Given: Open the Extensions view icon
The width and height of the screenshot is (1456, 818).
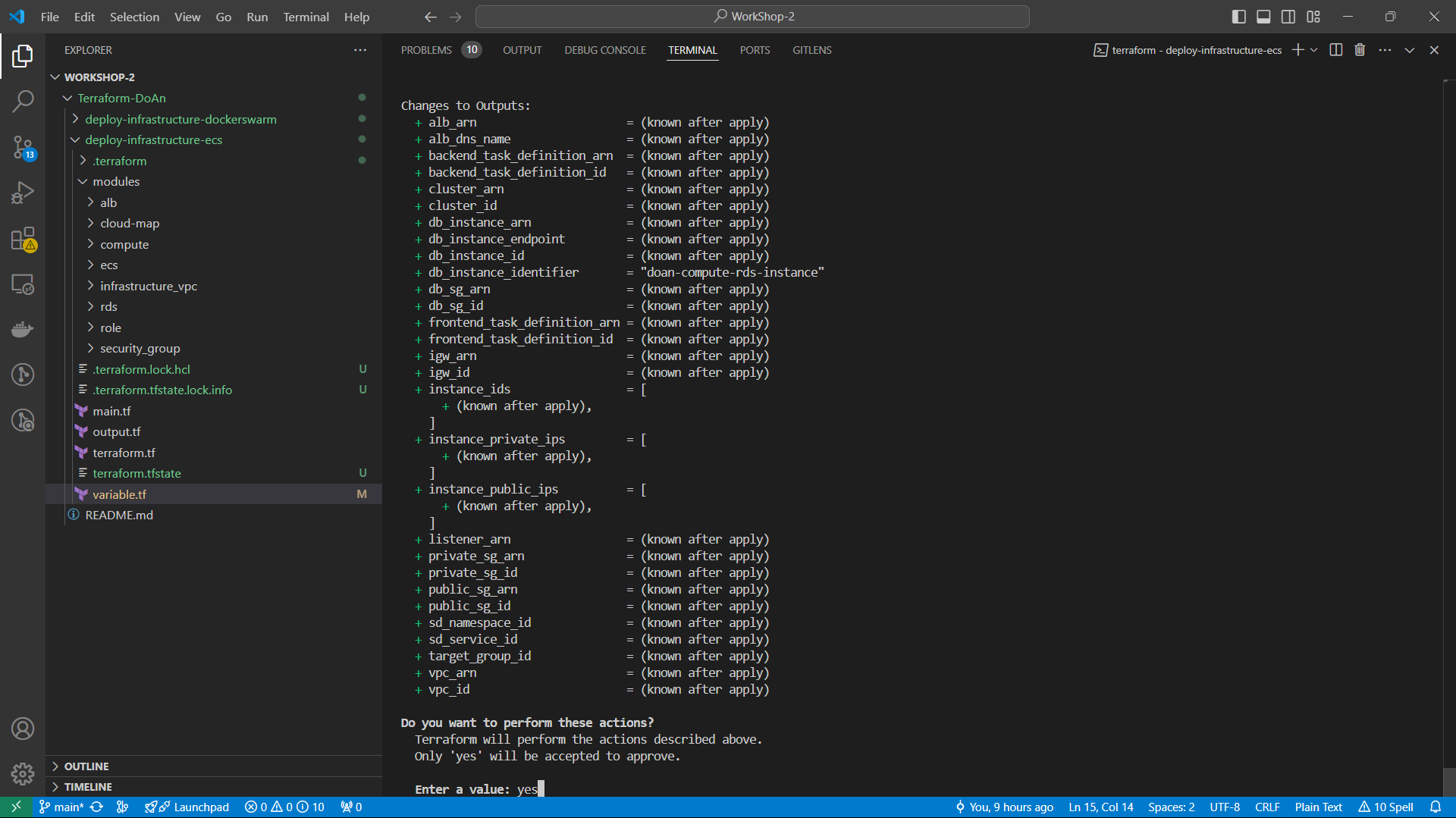Looking at the screenshot, I should click(x=23, y=238).
